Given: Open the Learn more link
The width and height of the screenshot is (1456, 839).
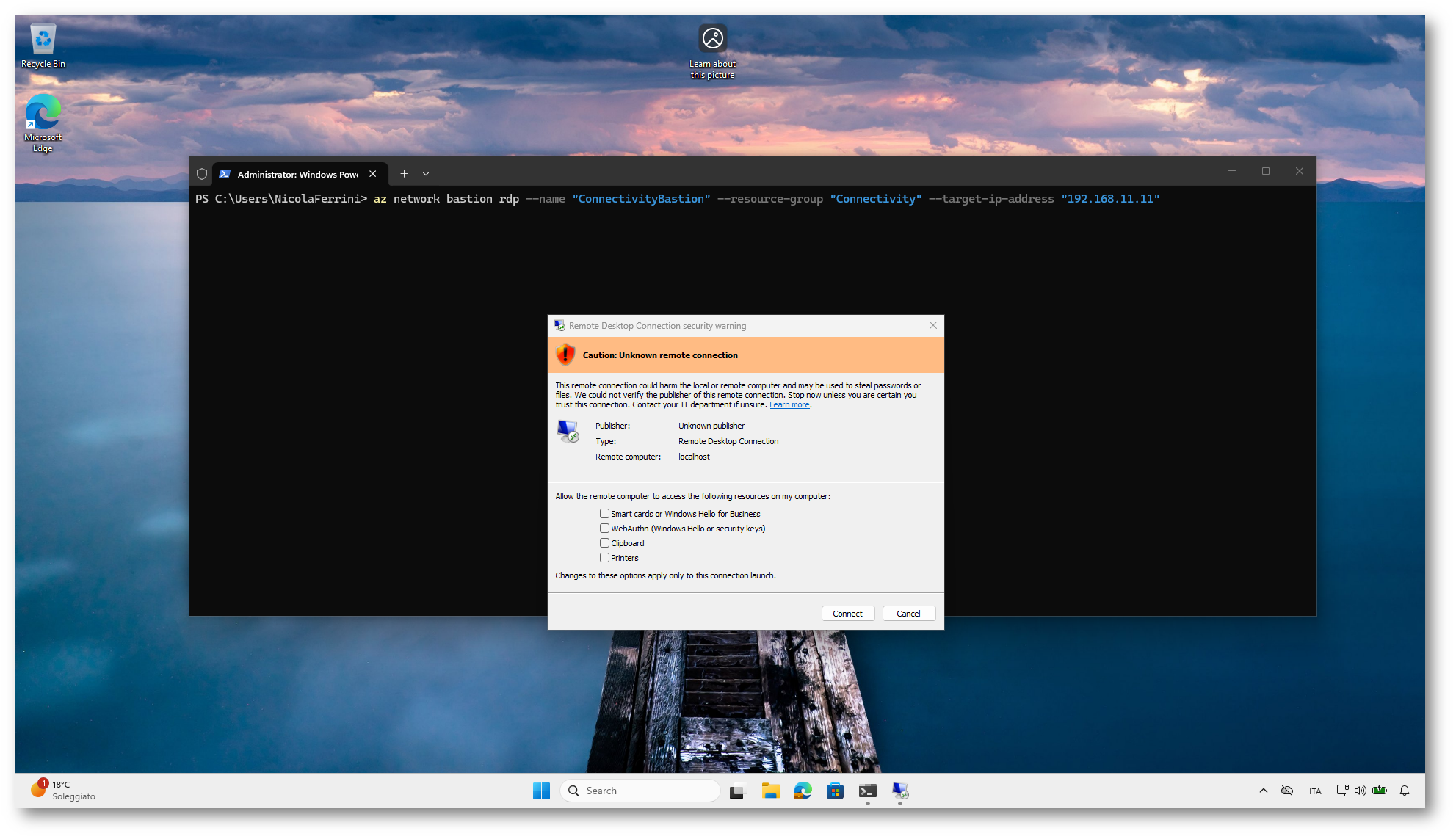Looking at the screenshot, I should click(789, 405).
